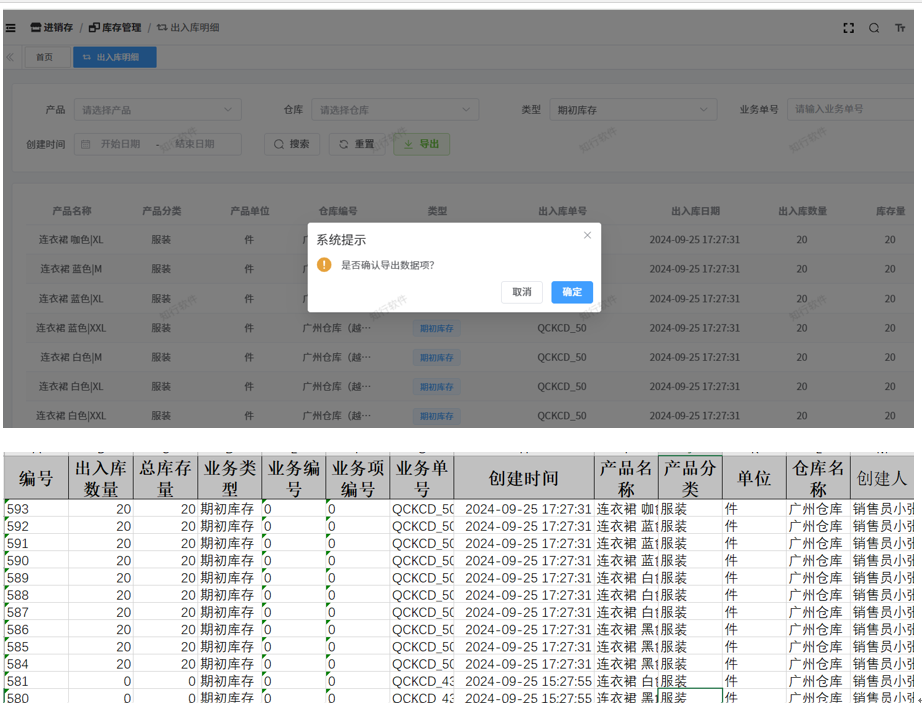This screenshot has height=708, width=922.
Task: Click the 业务单号 input field
Action: (850, 109)
